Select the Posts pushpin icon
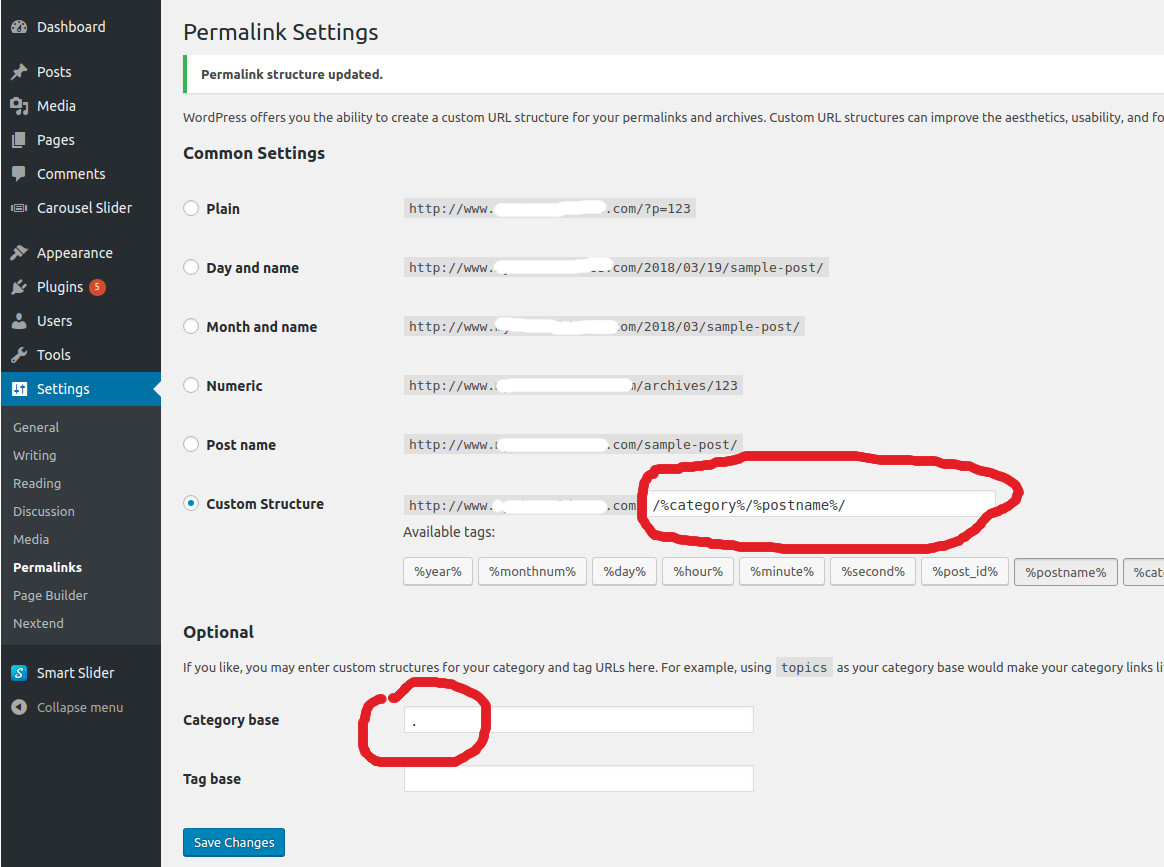The width and height of the screenshot is (1164, 867). 20,71
